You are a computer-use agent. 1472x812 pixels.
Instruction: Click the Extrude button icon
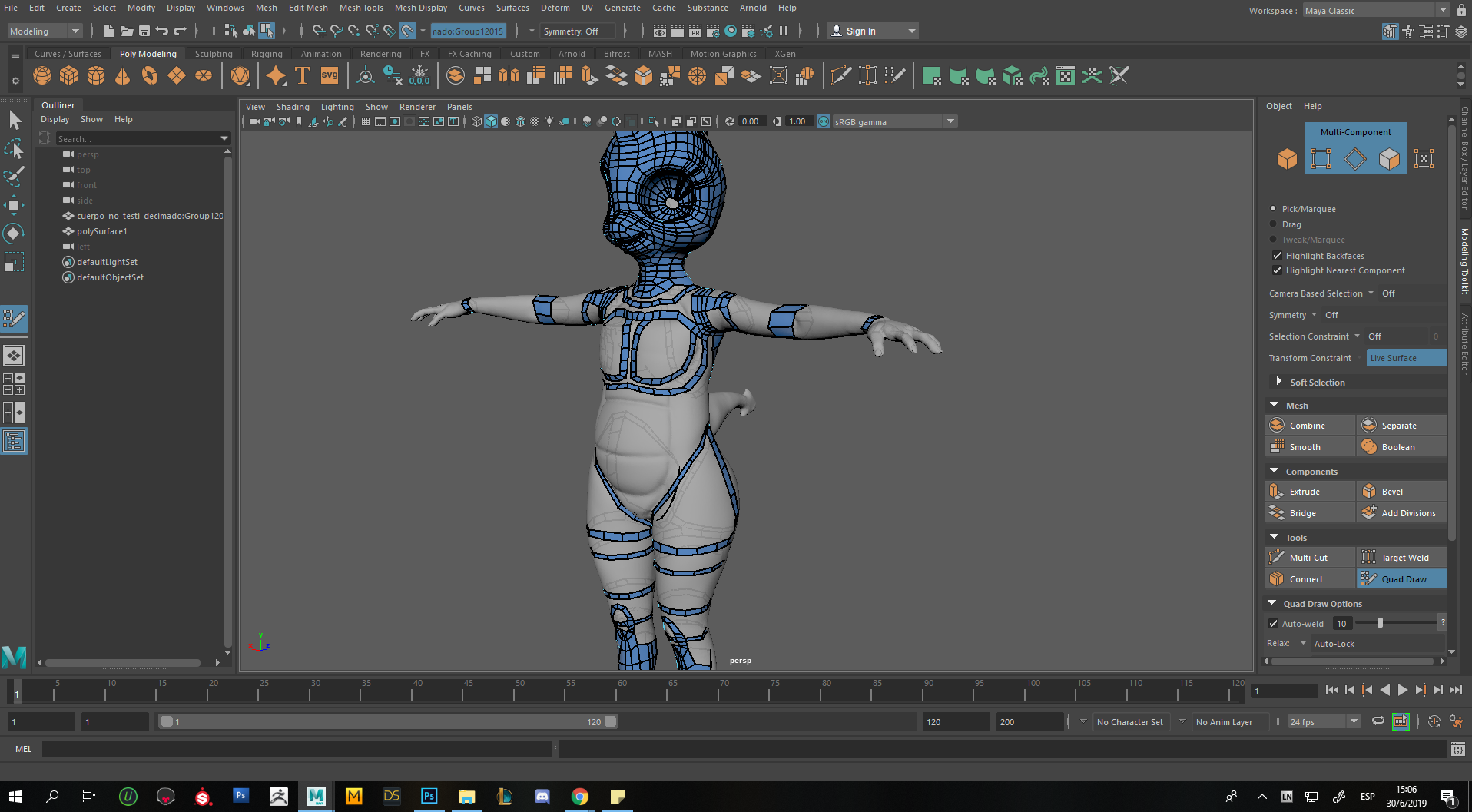click(x=1277, y=492)
